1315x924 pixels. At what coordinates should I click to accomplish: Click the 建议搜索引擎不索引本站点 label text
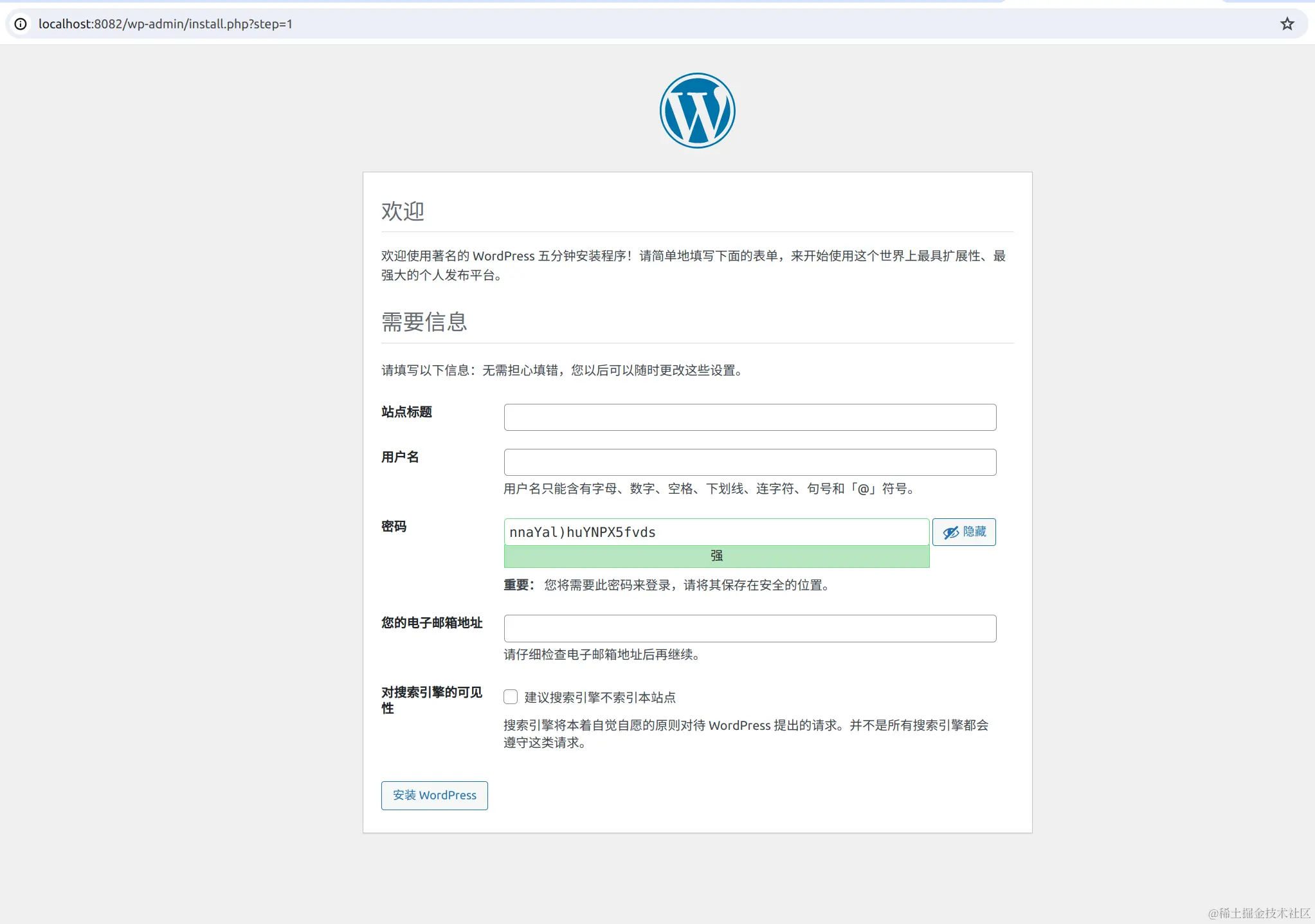point(600,698)
